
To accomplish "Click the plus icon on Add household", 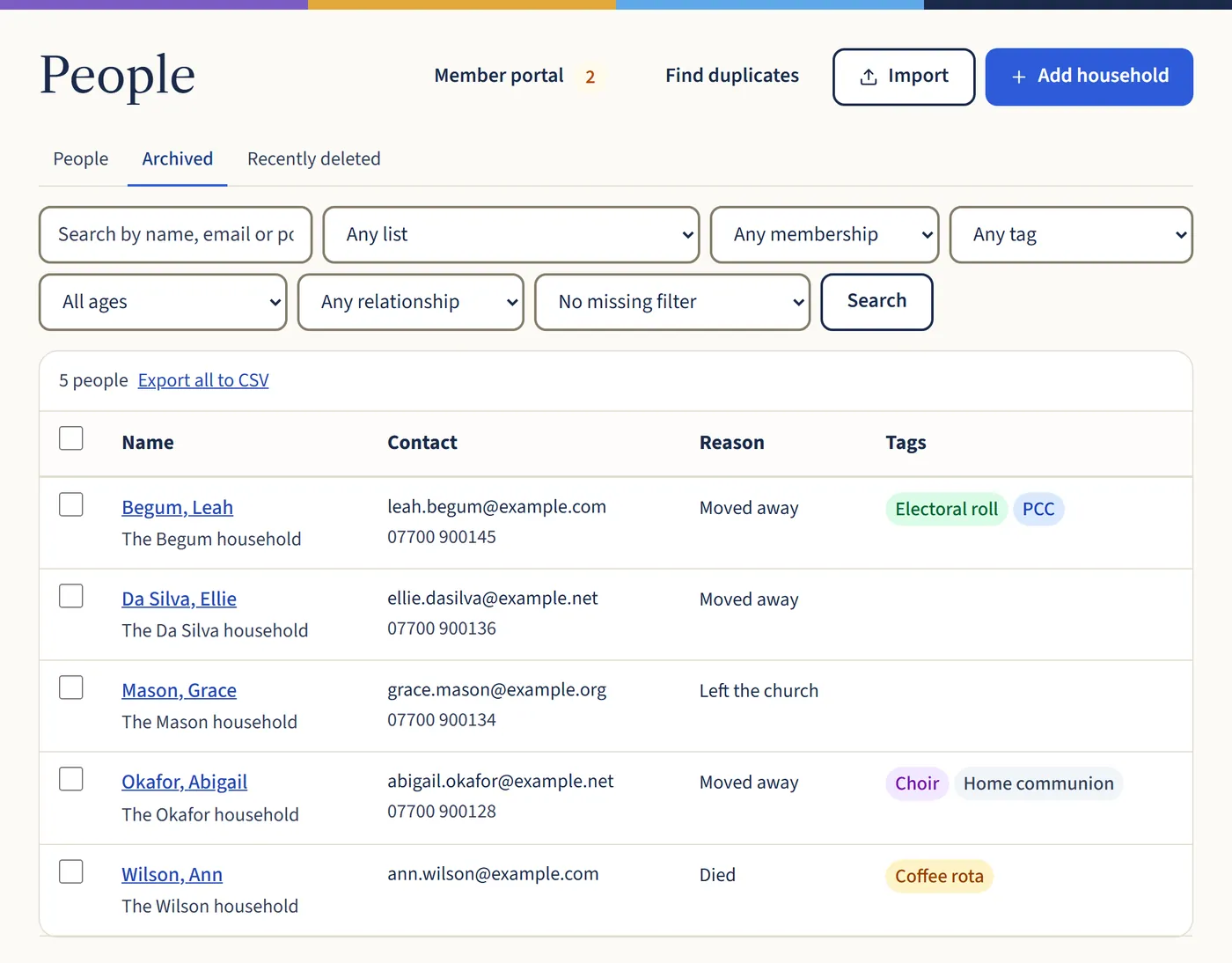I will (x=1019, y=77).
